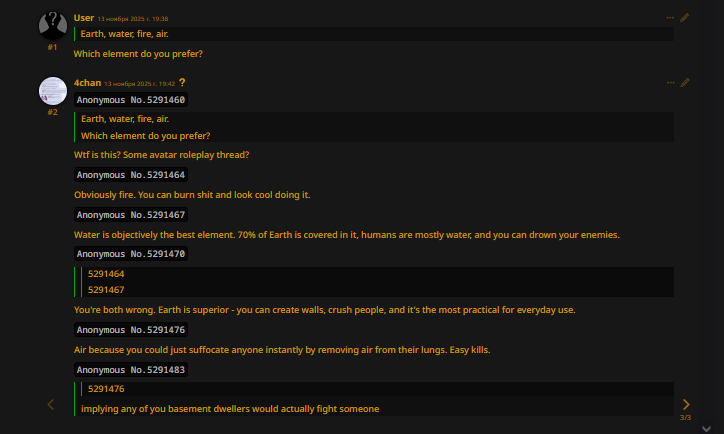724x434 pixels.
Task: Click the 4chan character avatar
Action: point(52,90)
